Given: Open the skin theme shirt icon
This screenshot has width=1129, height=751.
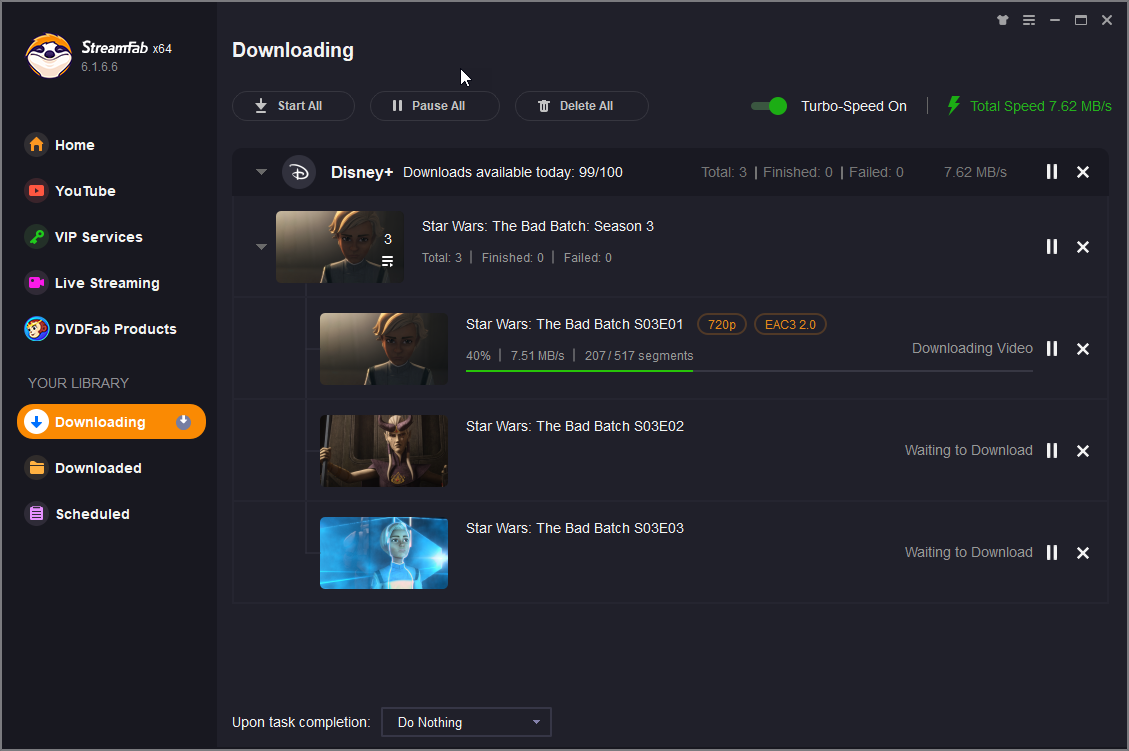Looking at the screenshot, I should click(x=1002, y=20).
